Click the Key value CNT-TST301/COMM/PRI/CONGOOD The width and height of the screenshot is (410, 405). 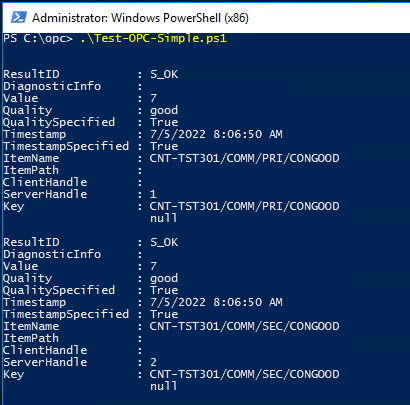point(244,206)
